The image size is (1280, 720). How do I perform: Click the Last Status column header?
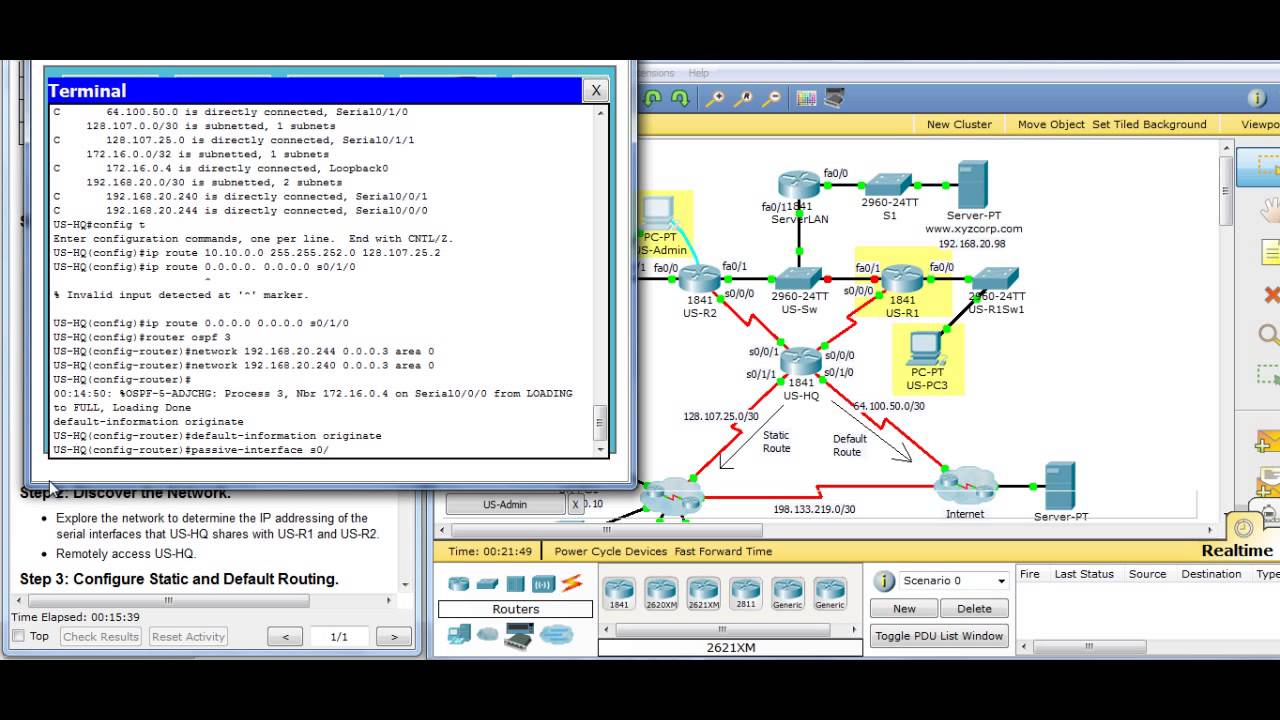coord(1084,574)
